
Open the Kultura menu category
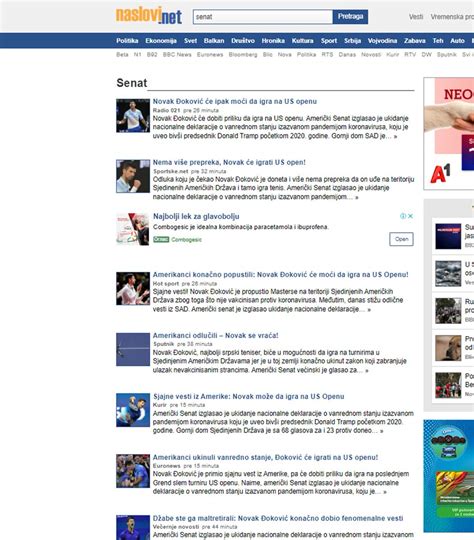pyautogui.click(x=302, y=41)
